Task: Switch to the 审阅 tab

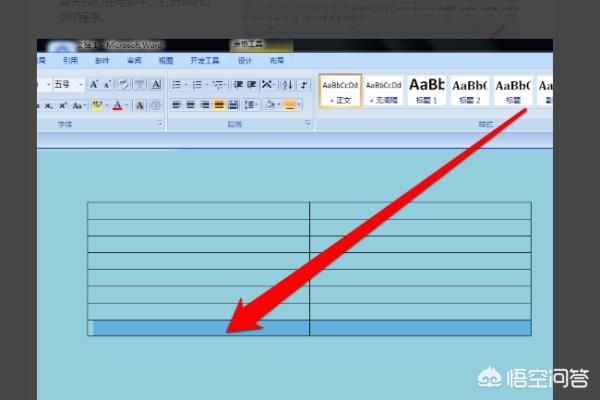Action: [x=134, y=60]
